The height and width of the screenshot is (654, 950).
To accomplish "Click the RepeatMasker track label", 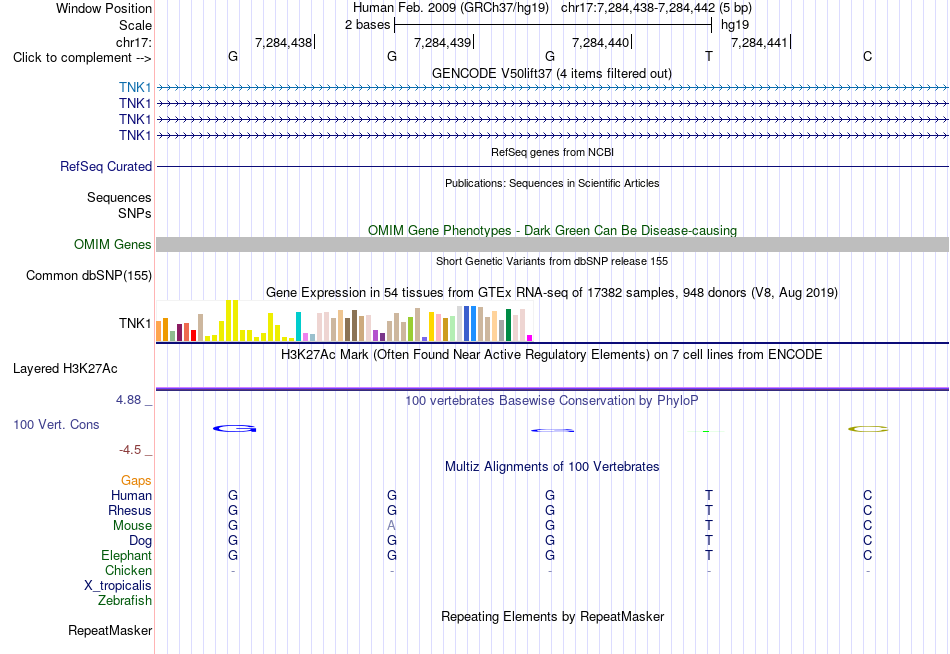I will click(x=110, y=630).
